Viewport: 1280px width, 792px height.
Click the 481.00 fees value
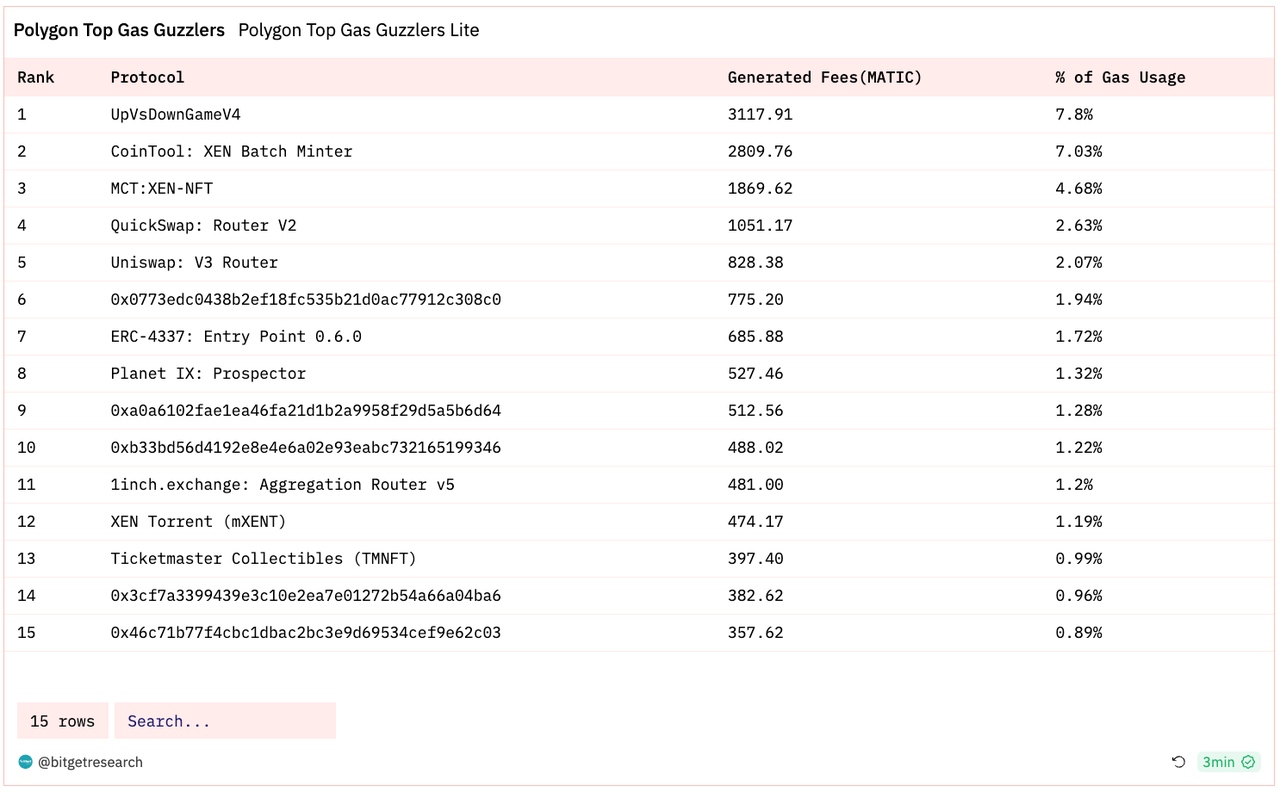[755, 484]
